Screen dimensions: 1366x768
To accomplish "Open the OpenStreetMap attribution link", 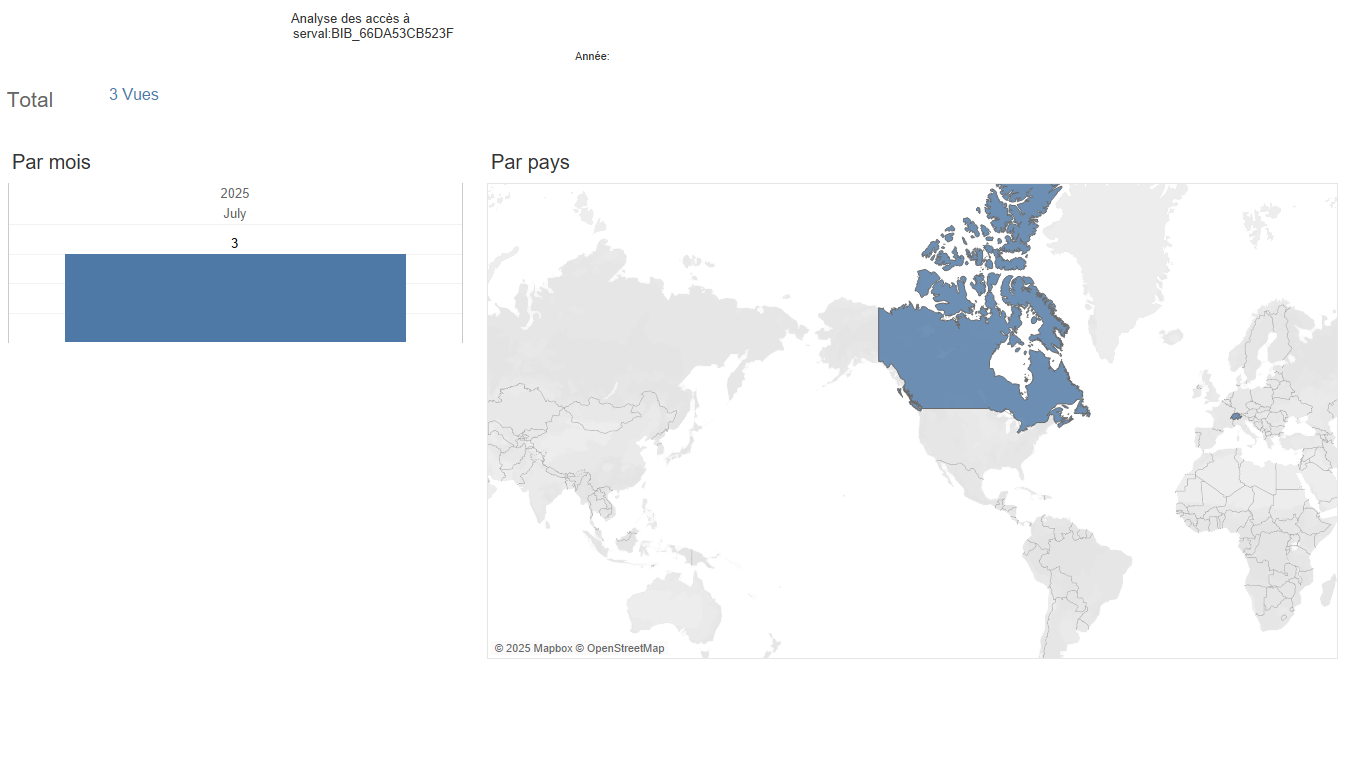I will tap(620, 648).
